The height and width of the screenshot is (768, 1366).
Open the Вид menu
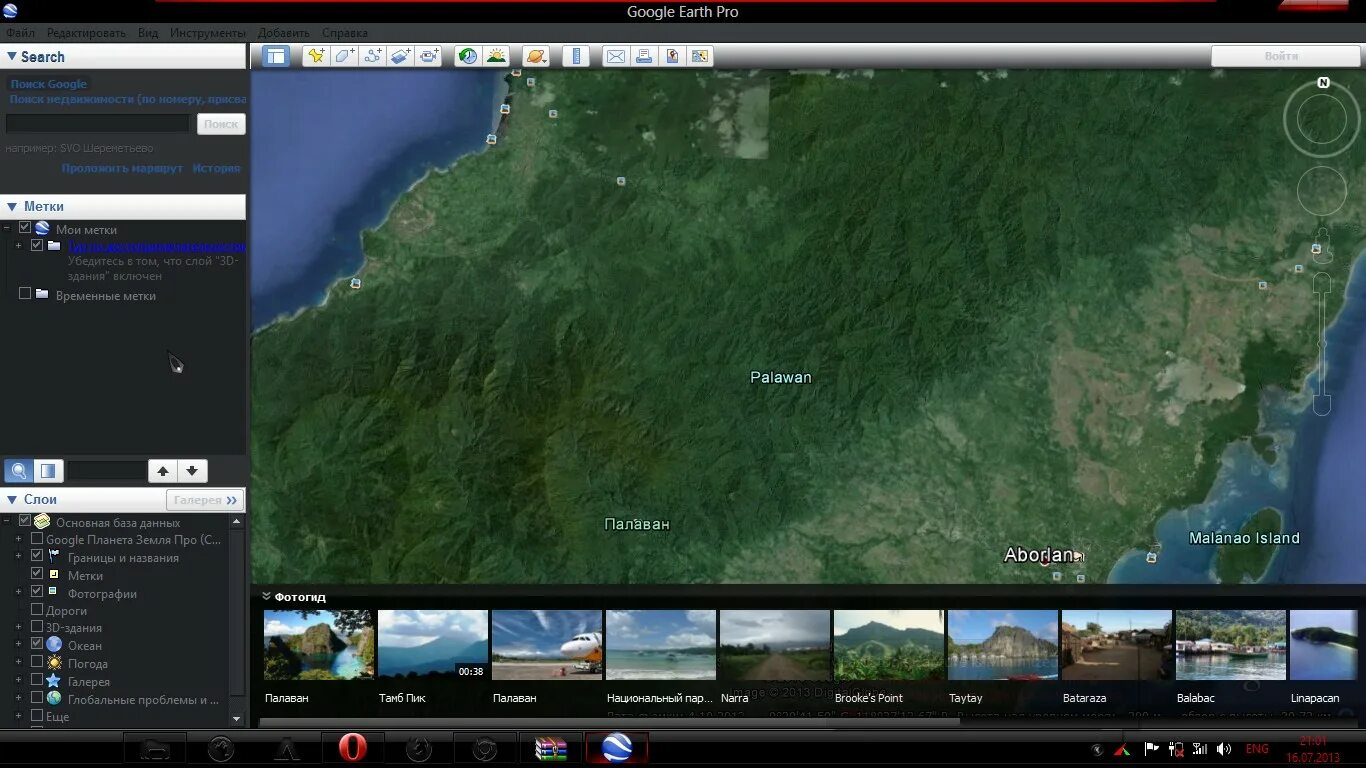tap(148, 33)
